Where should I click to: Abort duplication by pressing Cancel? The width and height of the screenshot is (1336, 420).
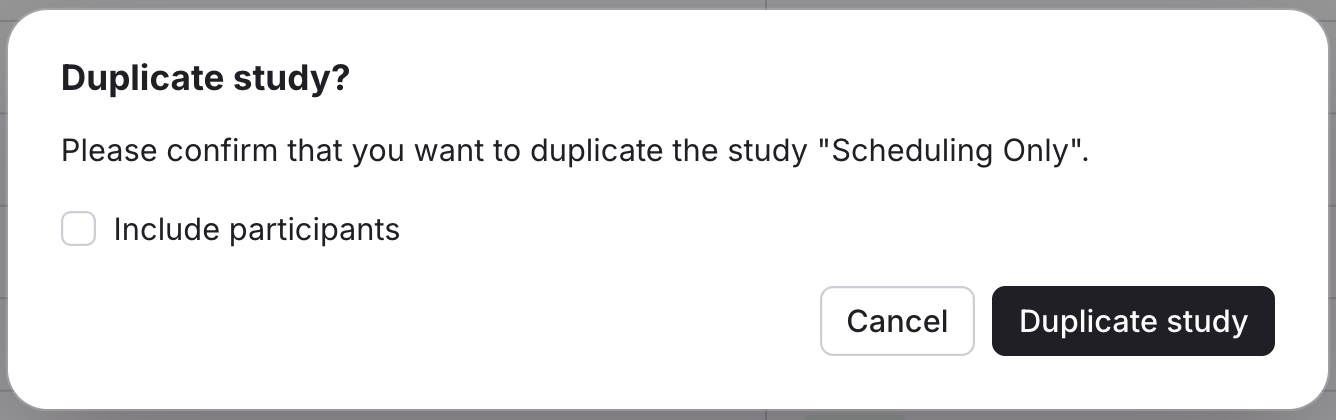(897, 321)
